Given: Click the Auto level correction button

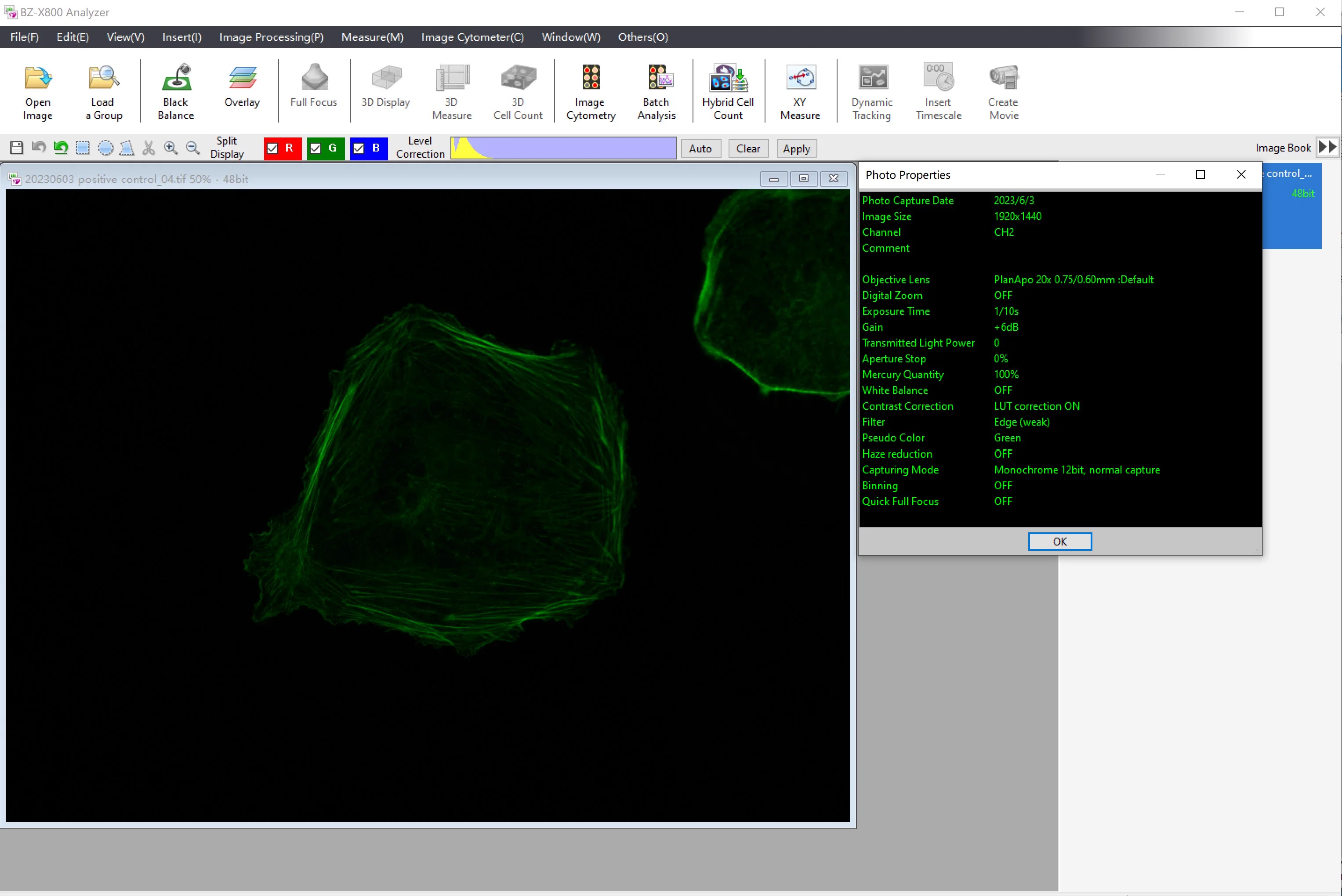Looking at the screenshot, I should point(700,148).
